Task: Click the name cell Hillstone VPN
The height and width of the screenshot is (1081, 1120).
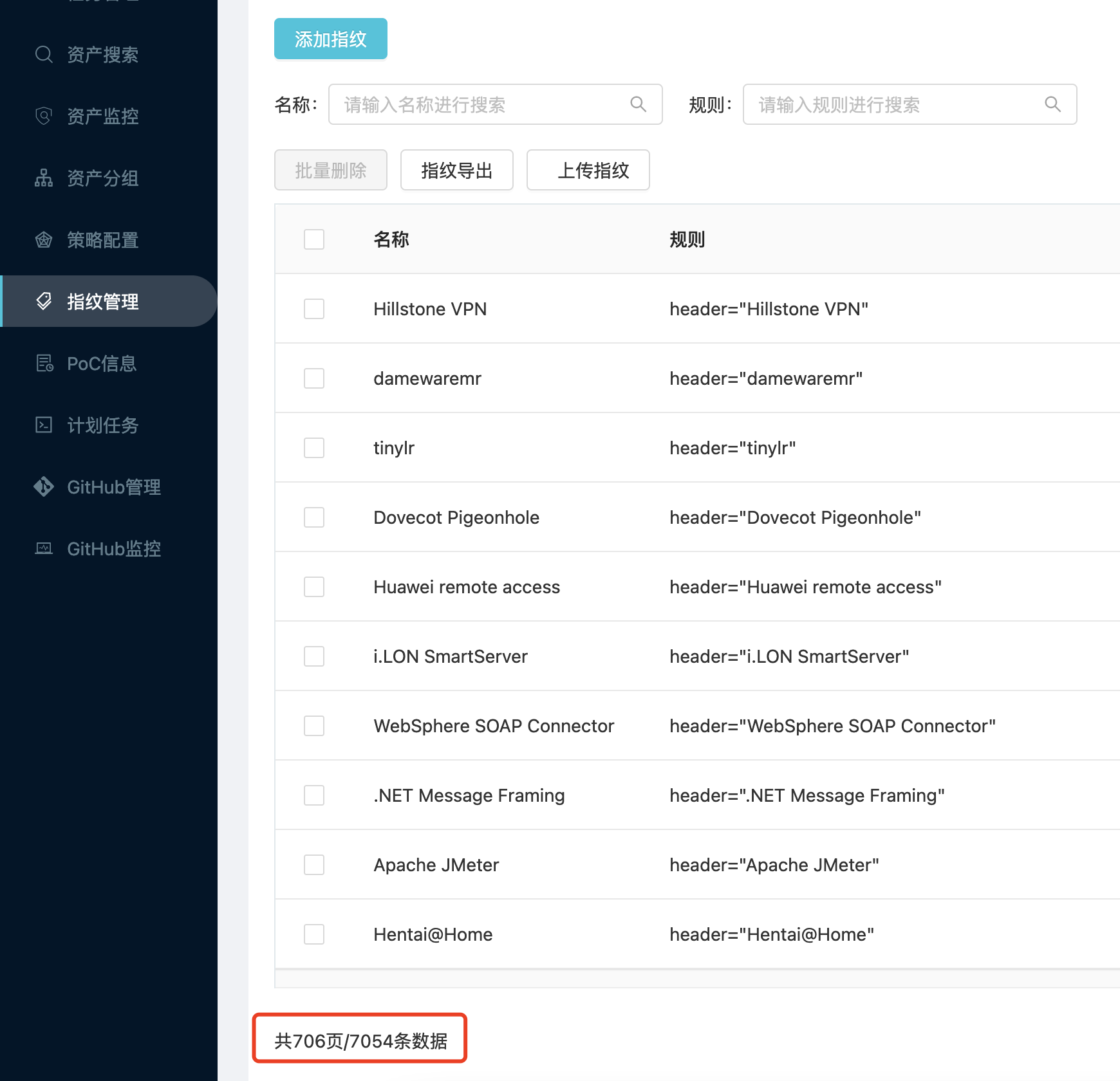Action: pyautogui.click(x=430, y=309)
